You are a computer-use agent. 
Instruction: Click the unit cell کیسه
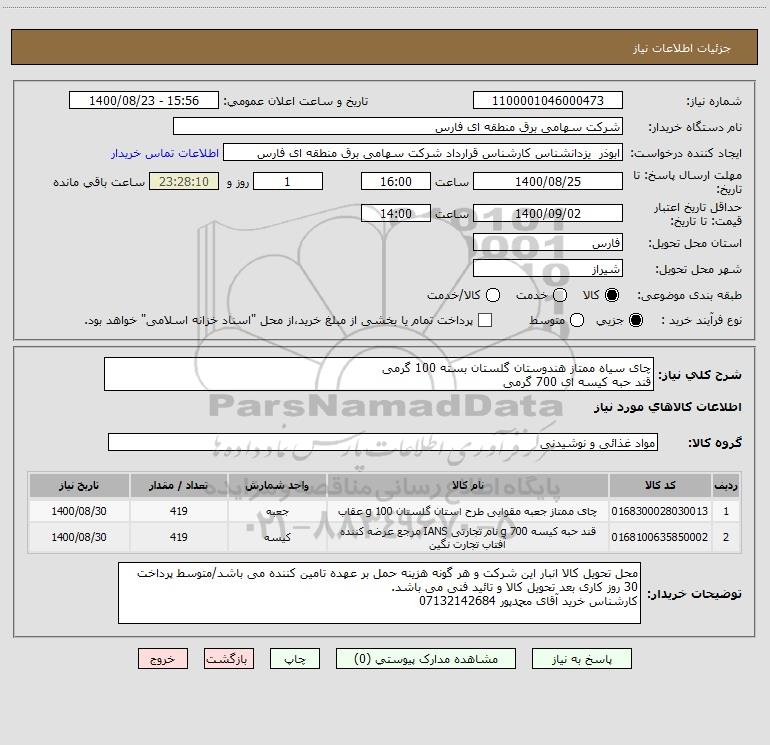(x=277, y=537)
